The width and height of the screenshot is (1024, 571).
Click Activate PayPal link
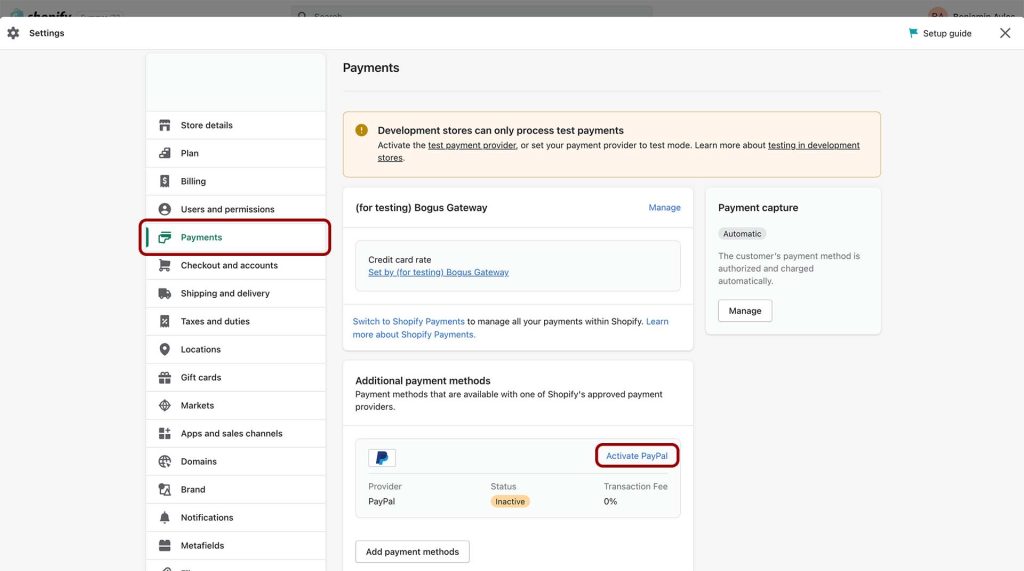637,456
